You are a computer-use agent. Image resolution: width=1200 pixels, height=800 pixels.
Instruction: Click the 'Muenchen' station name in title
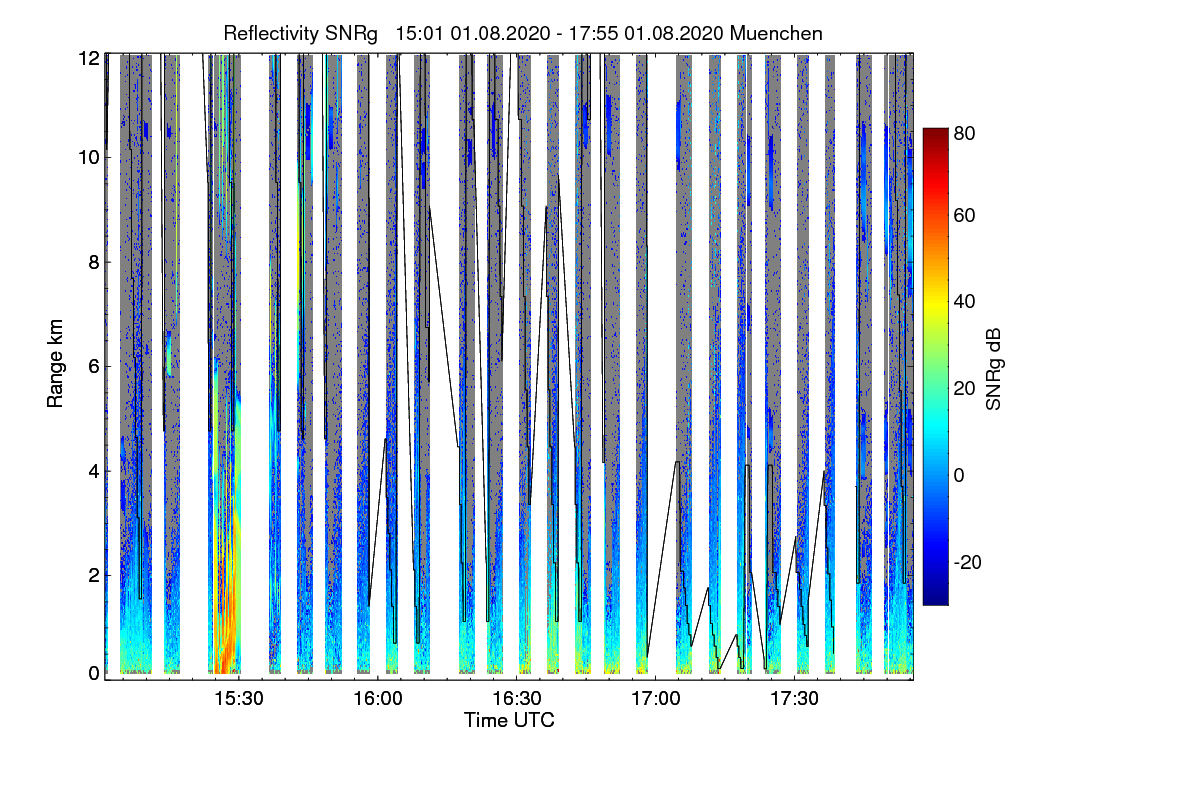[777, 33]
